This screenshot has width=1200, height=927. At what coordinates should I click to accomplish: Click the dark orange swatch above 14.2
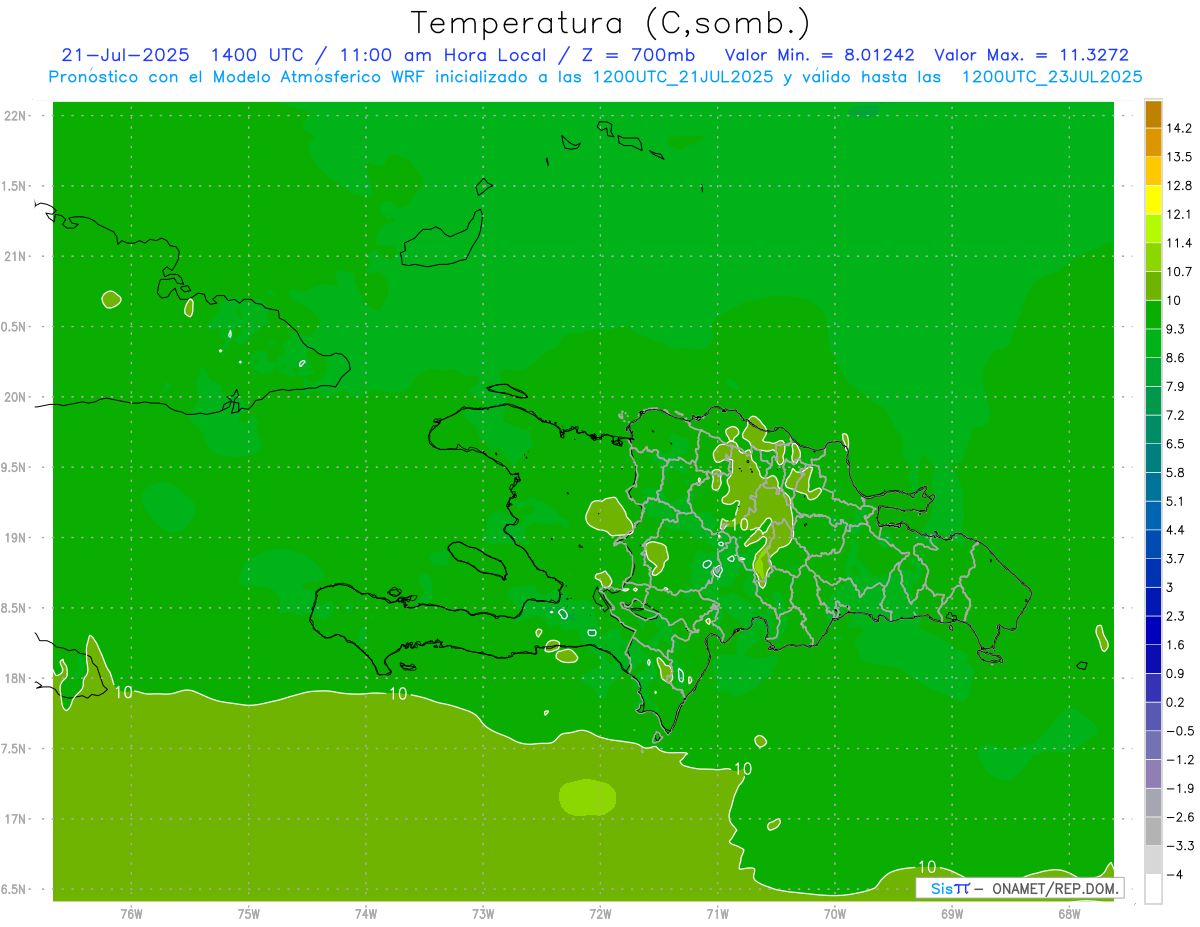click(x=1153, y=114)
